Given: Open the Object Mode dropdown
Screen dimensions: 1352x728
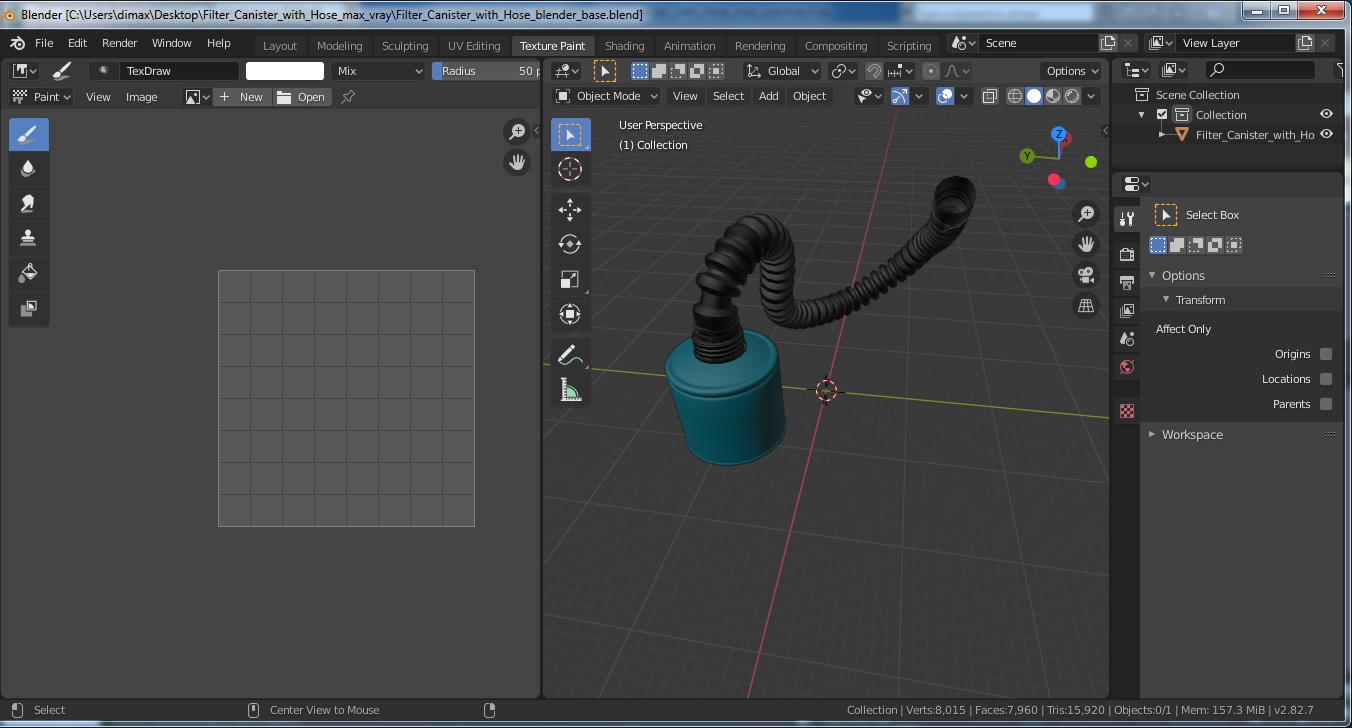Looking at the screenshot, I should click(607, 96).
